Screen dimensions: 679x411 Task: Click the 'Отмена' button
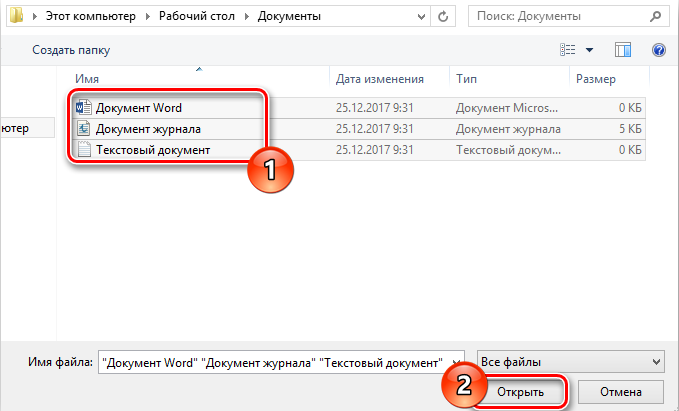pos(621,392)
